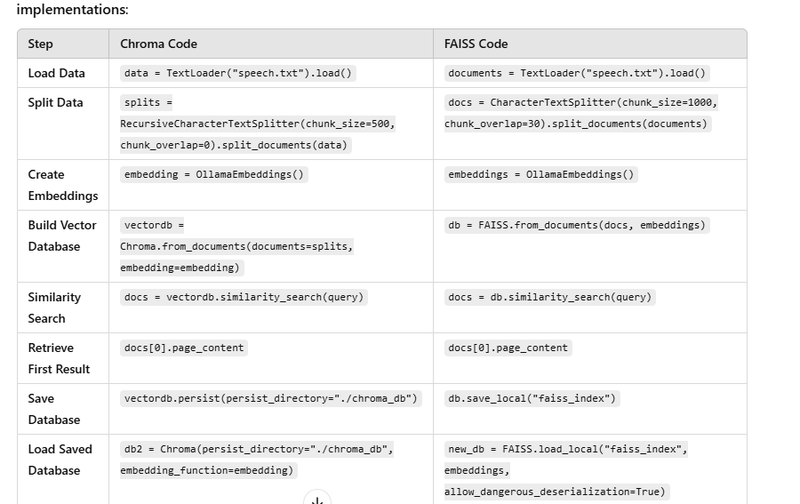Click the Build Vector Database row label
Viewport: 800px width, 504px height.
62,236
